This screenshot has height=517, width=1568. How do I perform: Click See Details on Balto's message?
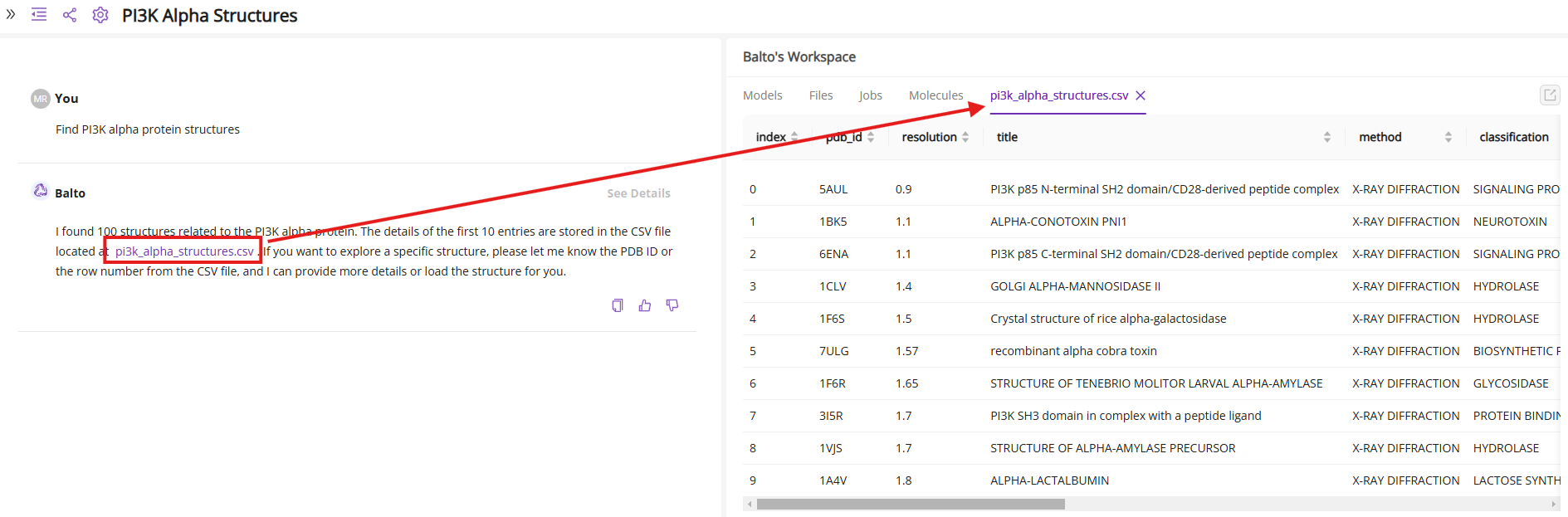[x=638, y=193]
